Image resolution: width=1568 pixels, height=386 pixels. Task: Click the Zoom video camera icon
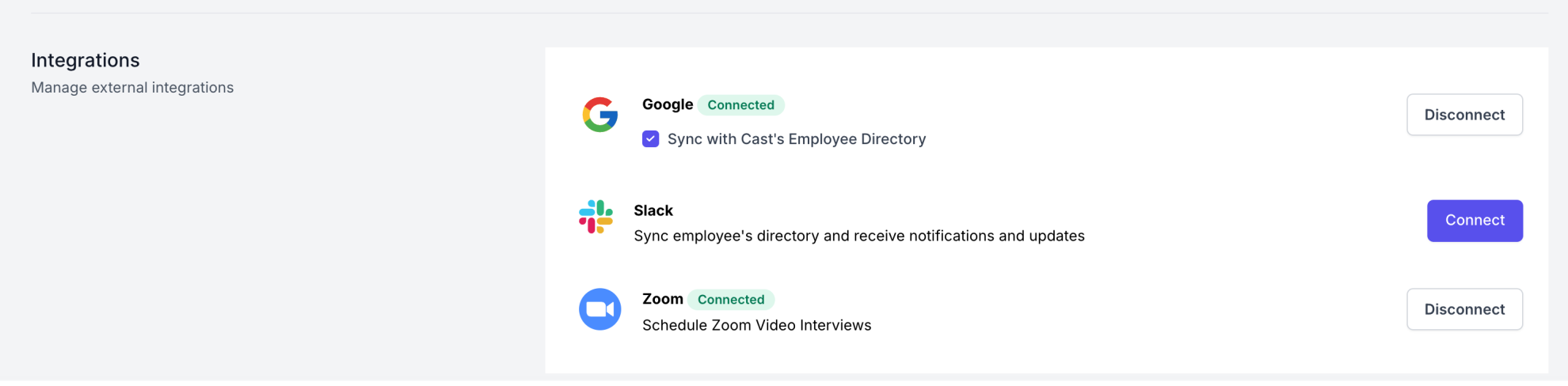599,309
